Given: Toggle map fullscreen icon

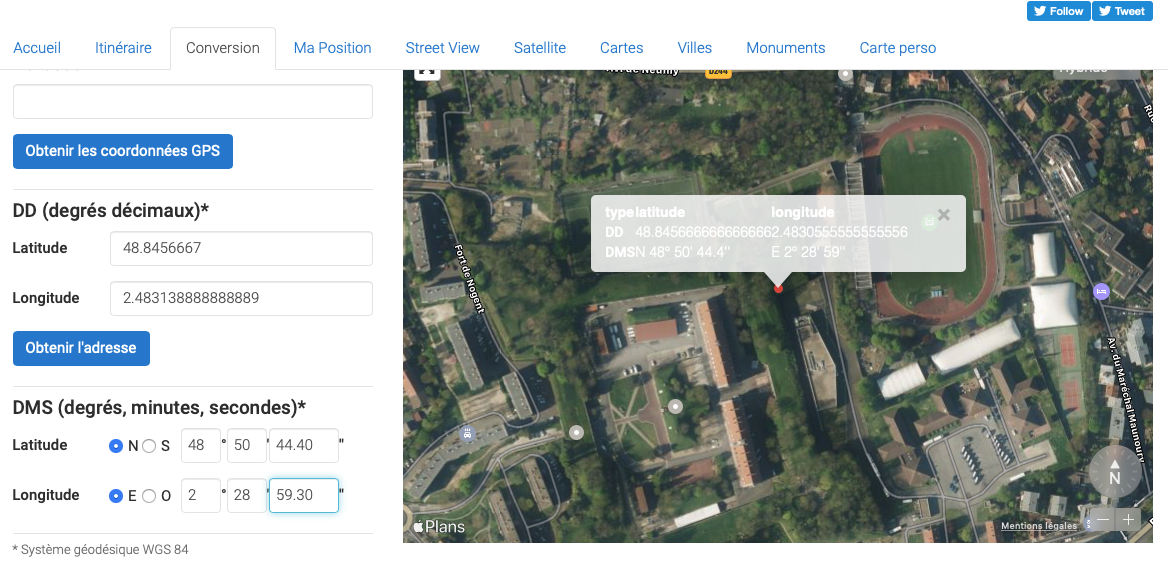Looking at the screenshot, I should [x=428, y=72].
